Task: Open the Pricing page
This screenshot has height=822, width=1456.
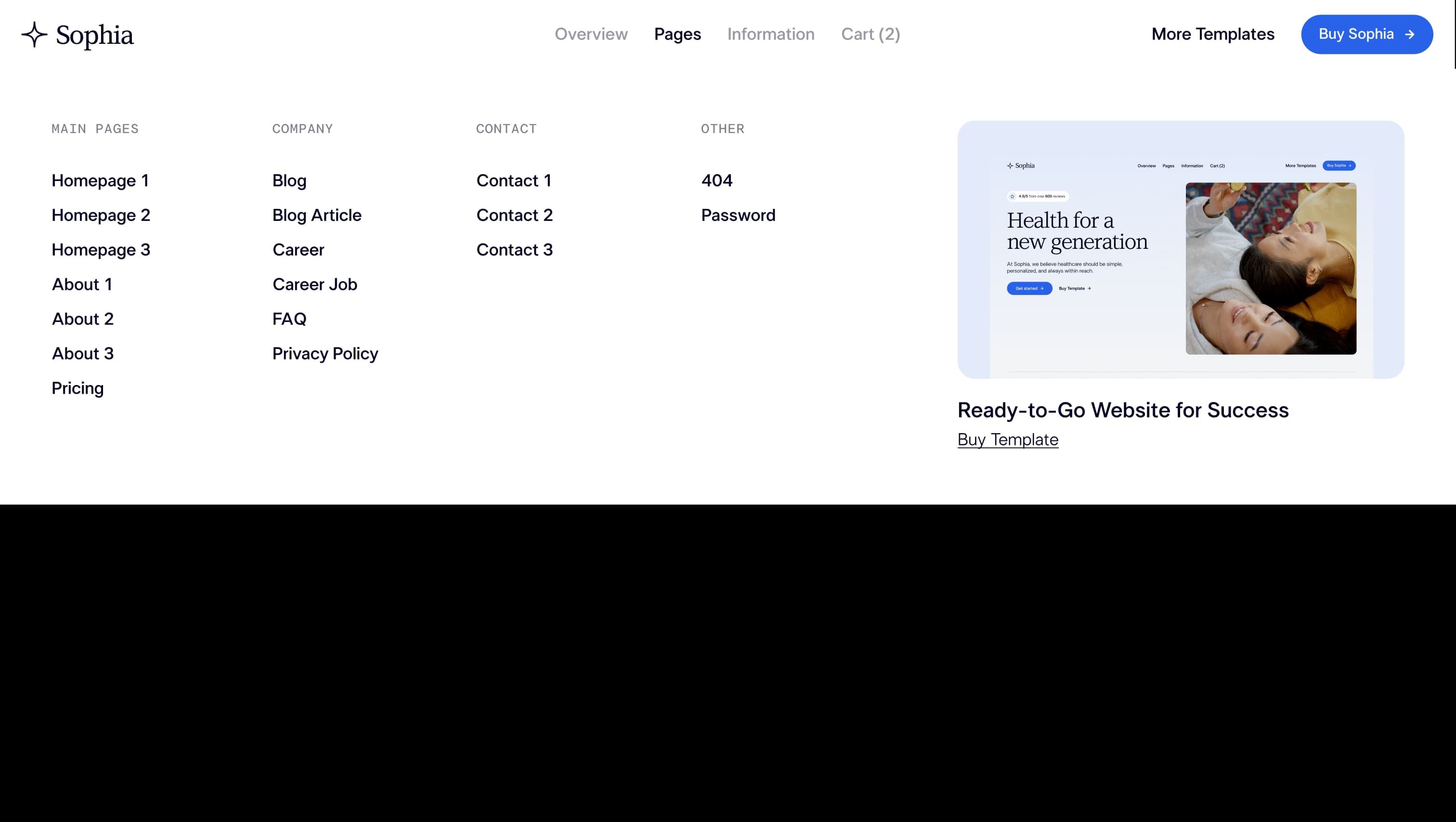Action: tap(78, 388)
